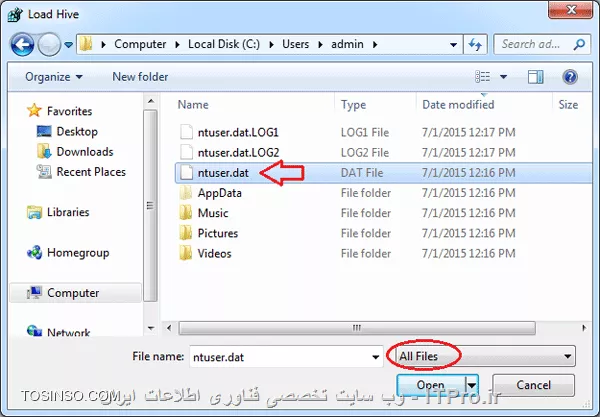Click the navigation pane scrollbar thumb
Viewport: 600px width, 417px height.
tap(150, 206)
